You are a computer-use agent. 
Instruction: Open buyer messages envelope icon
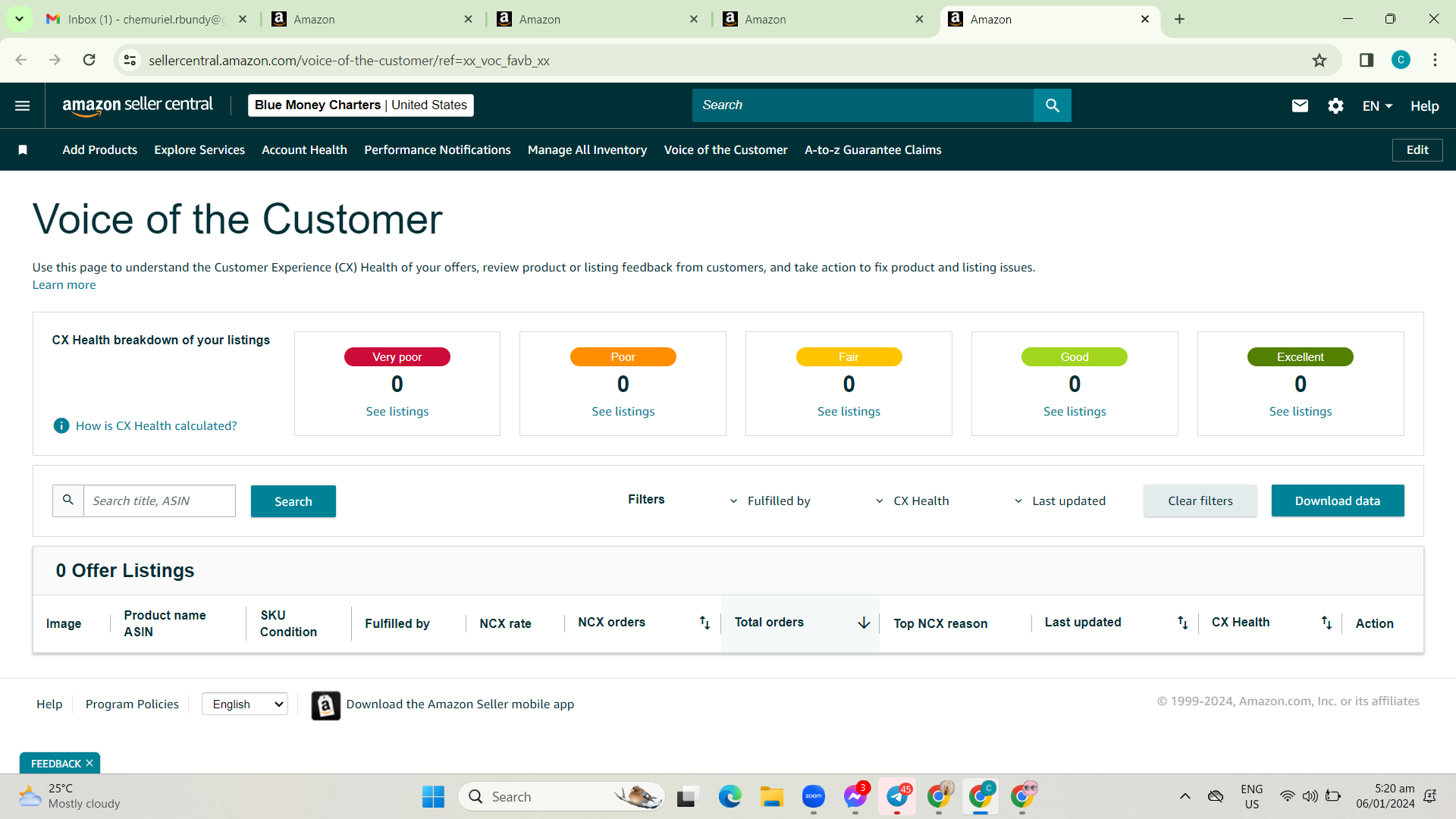(x=1300, y=105)
